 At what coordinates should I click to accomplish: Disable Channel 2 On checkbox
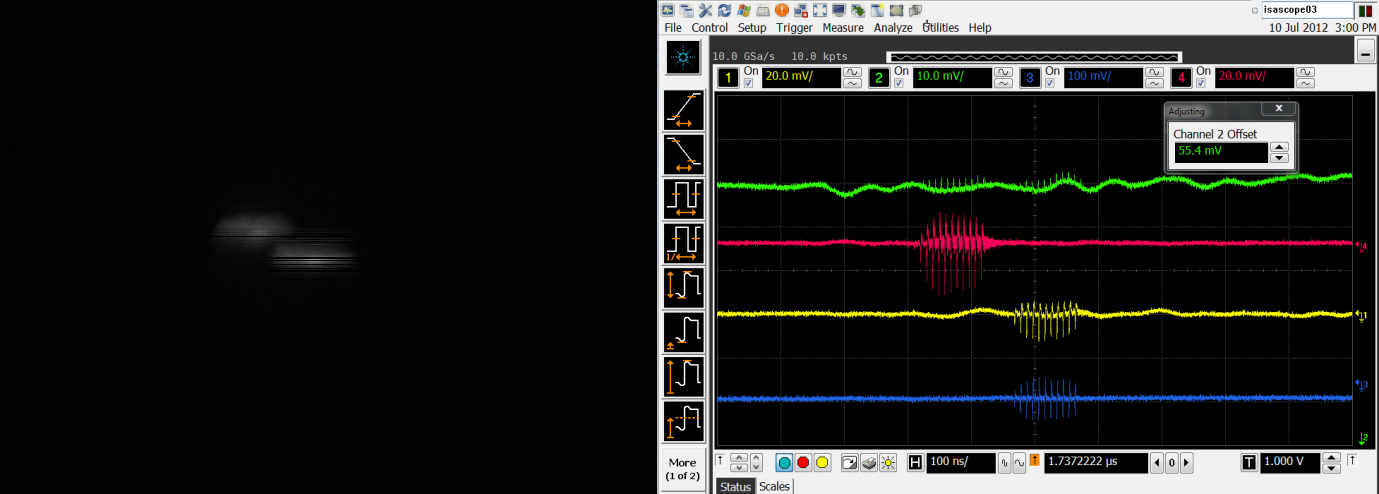tap(900, 83)
